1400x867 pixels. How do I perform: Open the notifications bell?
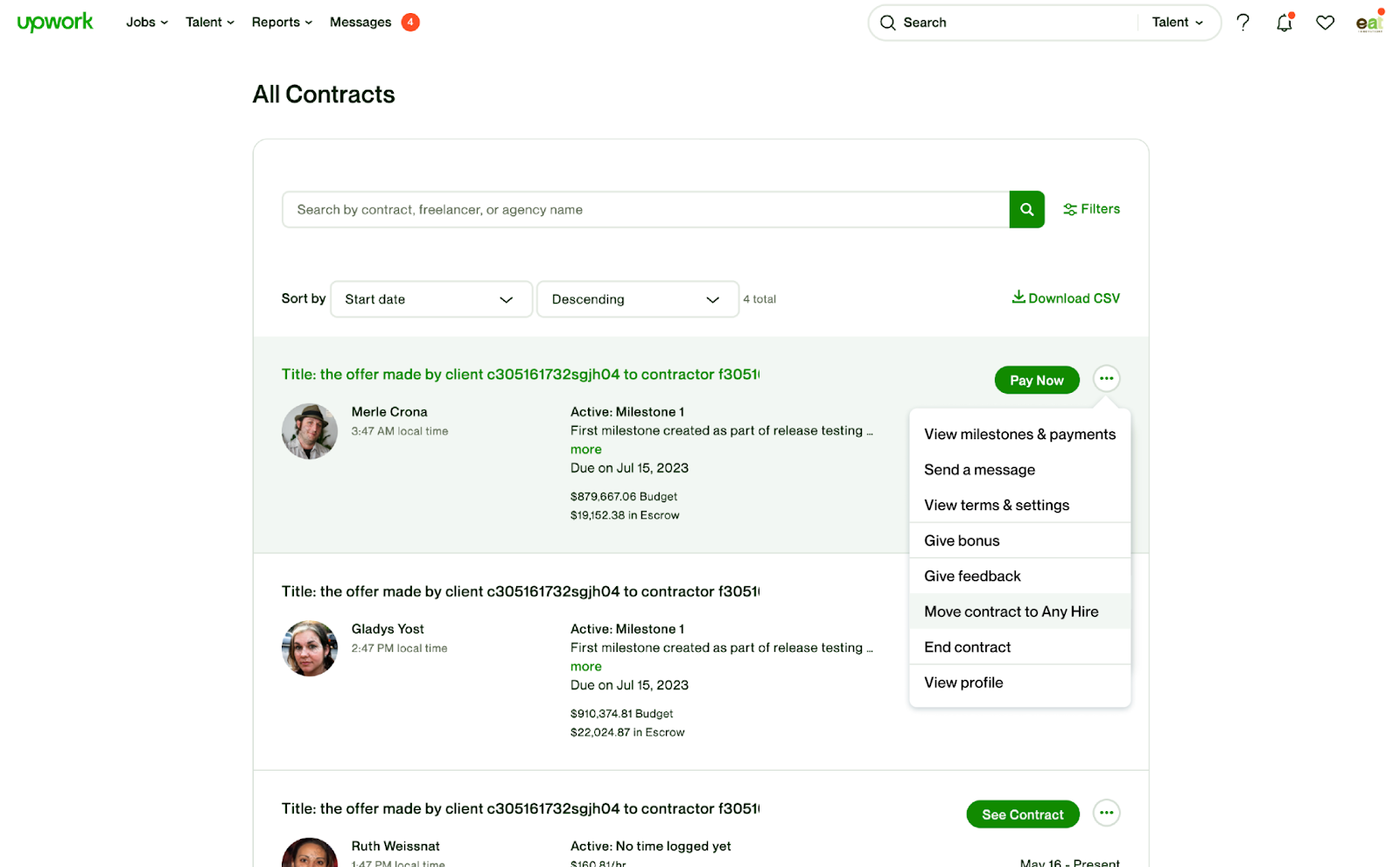tap(1284, 23)
